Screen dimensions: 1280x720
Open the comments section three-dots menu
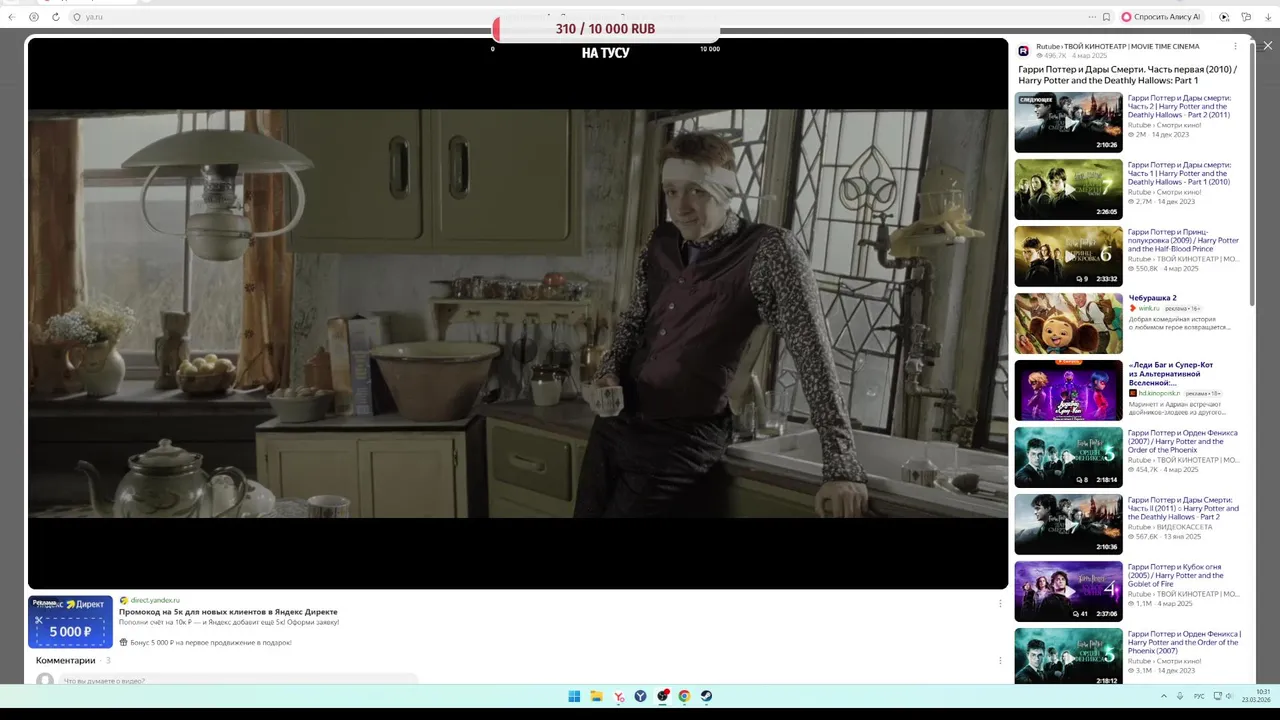[x=1000, y=660]
